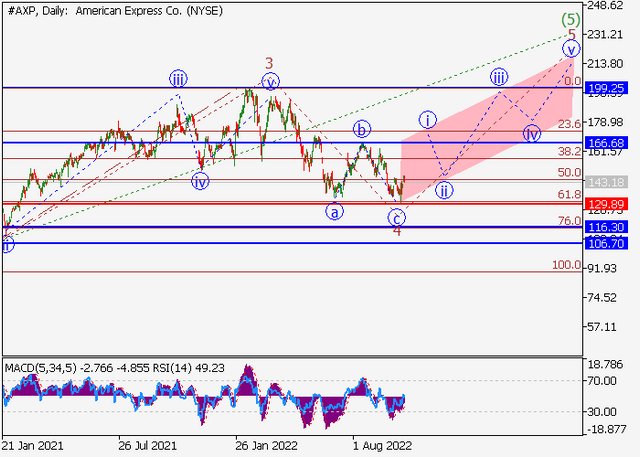Click the 213.80 price scale value
Viewport: 640px width, 457px height.
[x=605, y=64]
